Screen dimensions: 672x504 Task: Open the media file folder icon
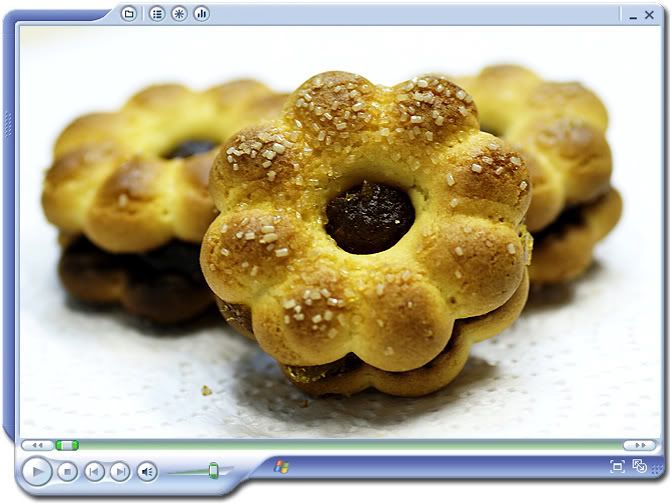tap(128, 13)
